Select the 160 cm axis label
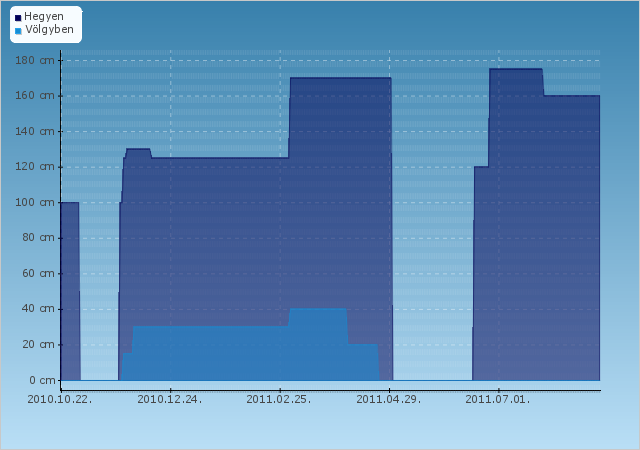The height and width of the screenshot is (450, 640). click(35, 96)
